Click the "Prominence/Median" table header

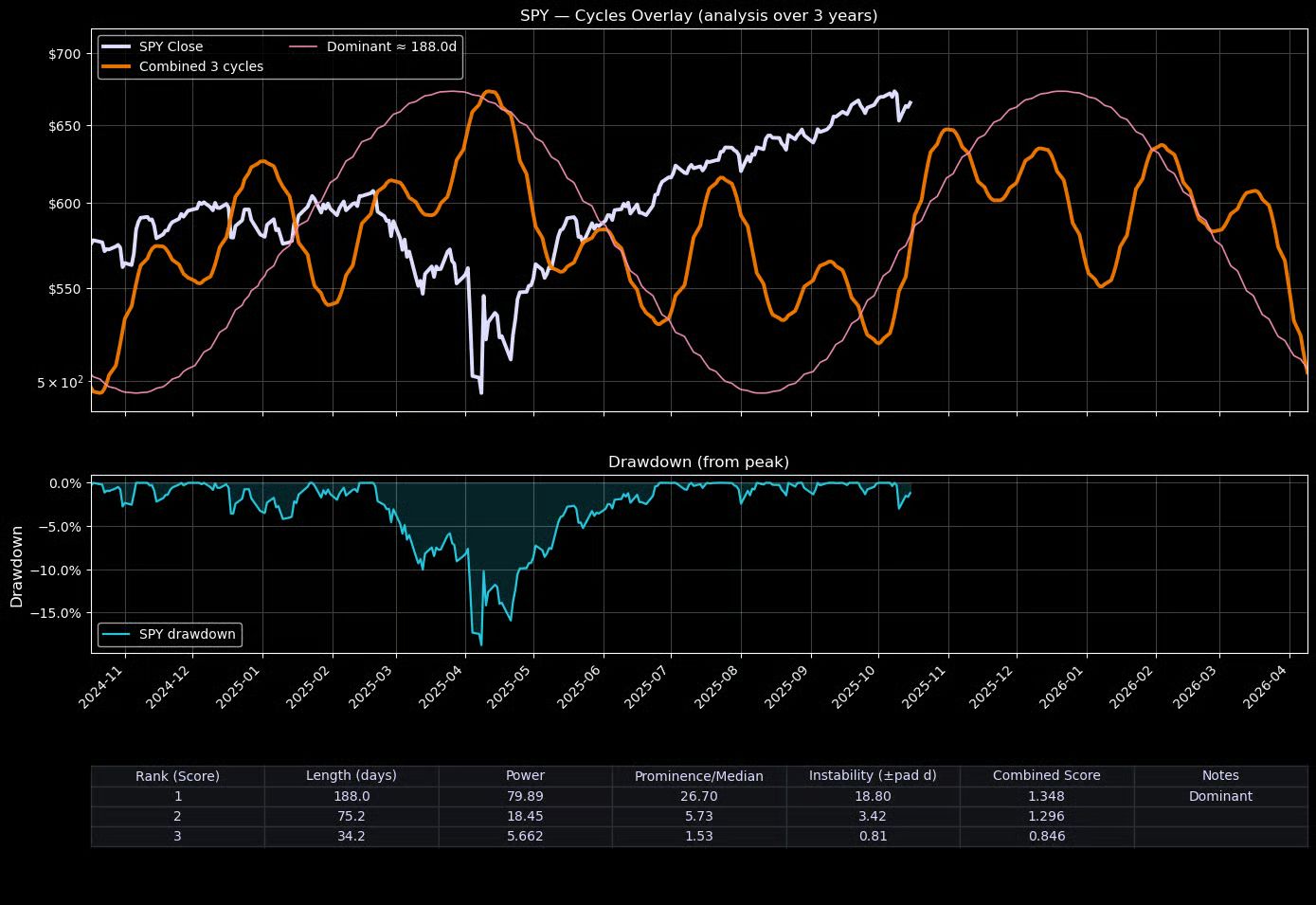coord(699,776)
